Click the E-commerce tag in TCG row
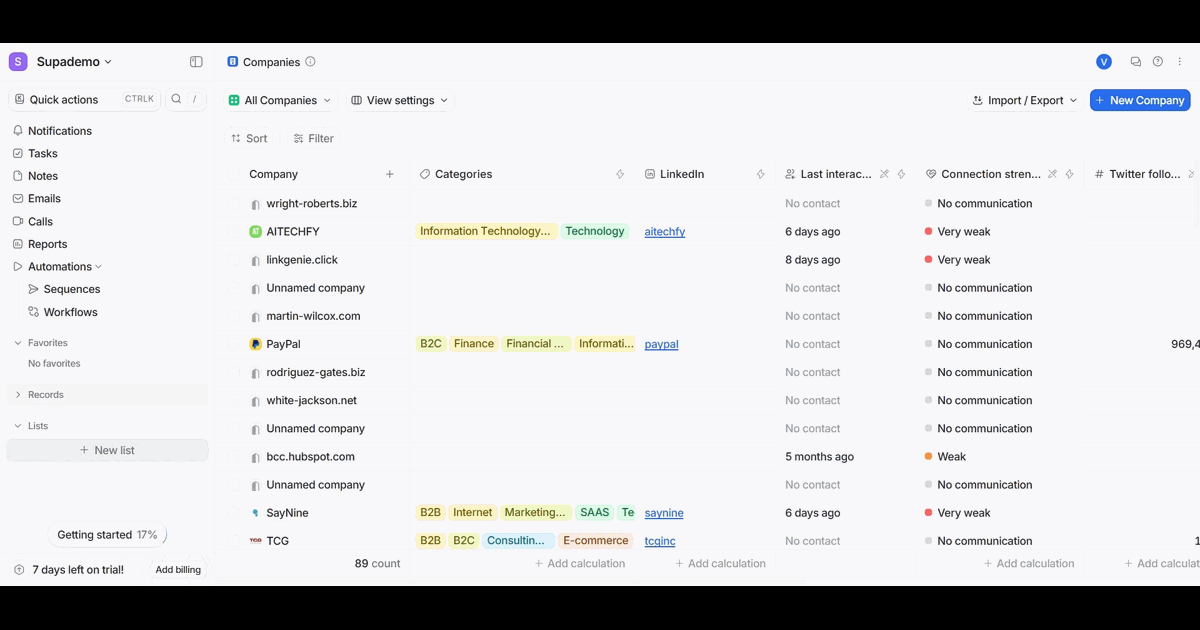 (596, 541)
